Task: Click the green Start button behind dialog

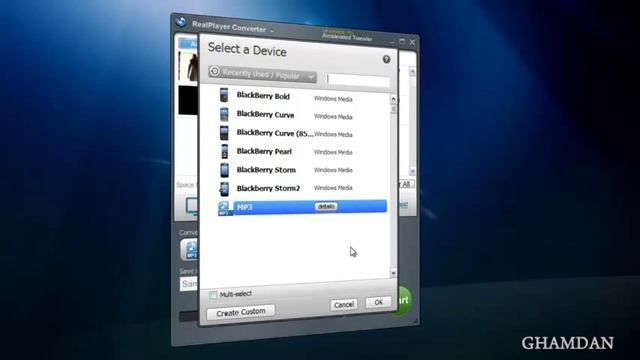Action: click(x=404, y=301)
